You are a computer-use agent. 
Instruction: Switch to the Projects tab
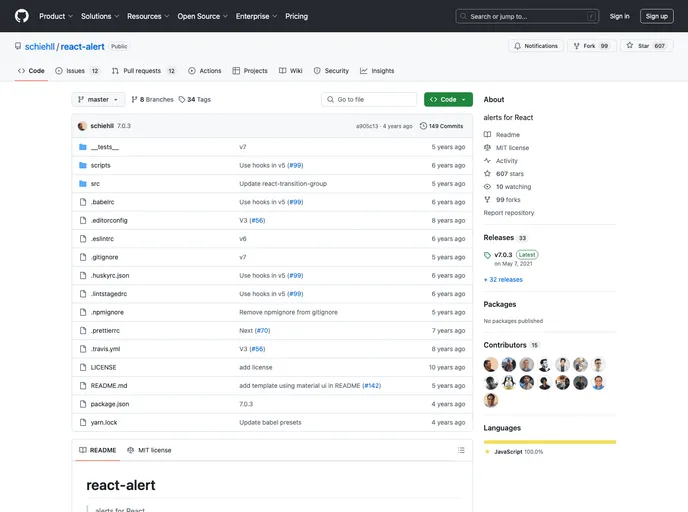click(250, 71)
